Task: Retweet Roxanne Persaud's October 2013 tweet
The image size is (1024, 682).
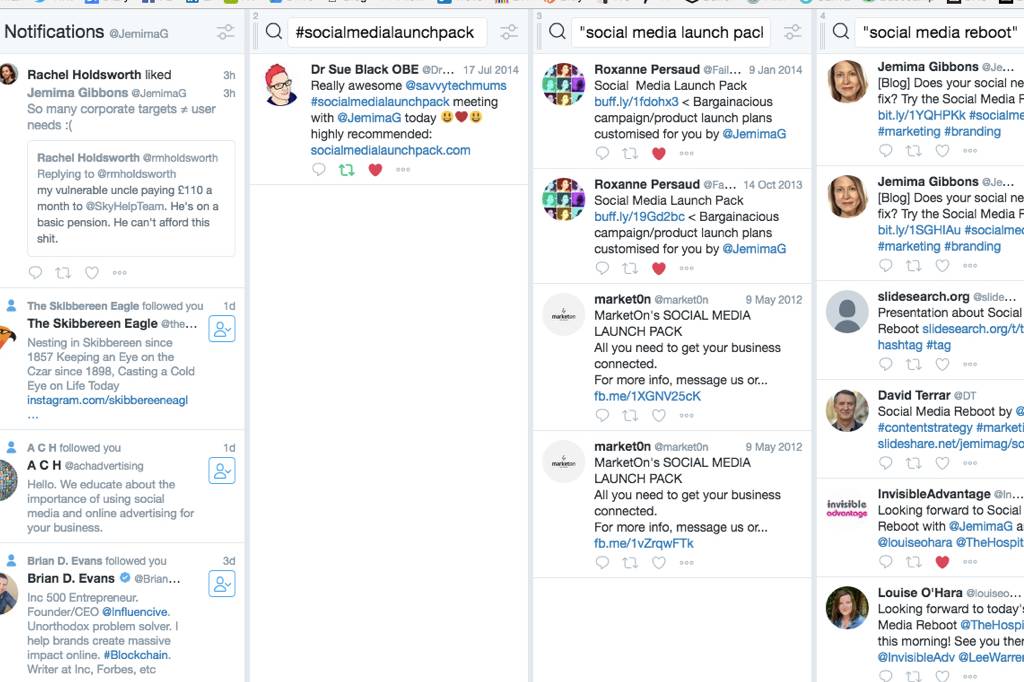Action: coord(632,267)
